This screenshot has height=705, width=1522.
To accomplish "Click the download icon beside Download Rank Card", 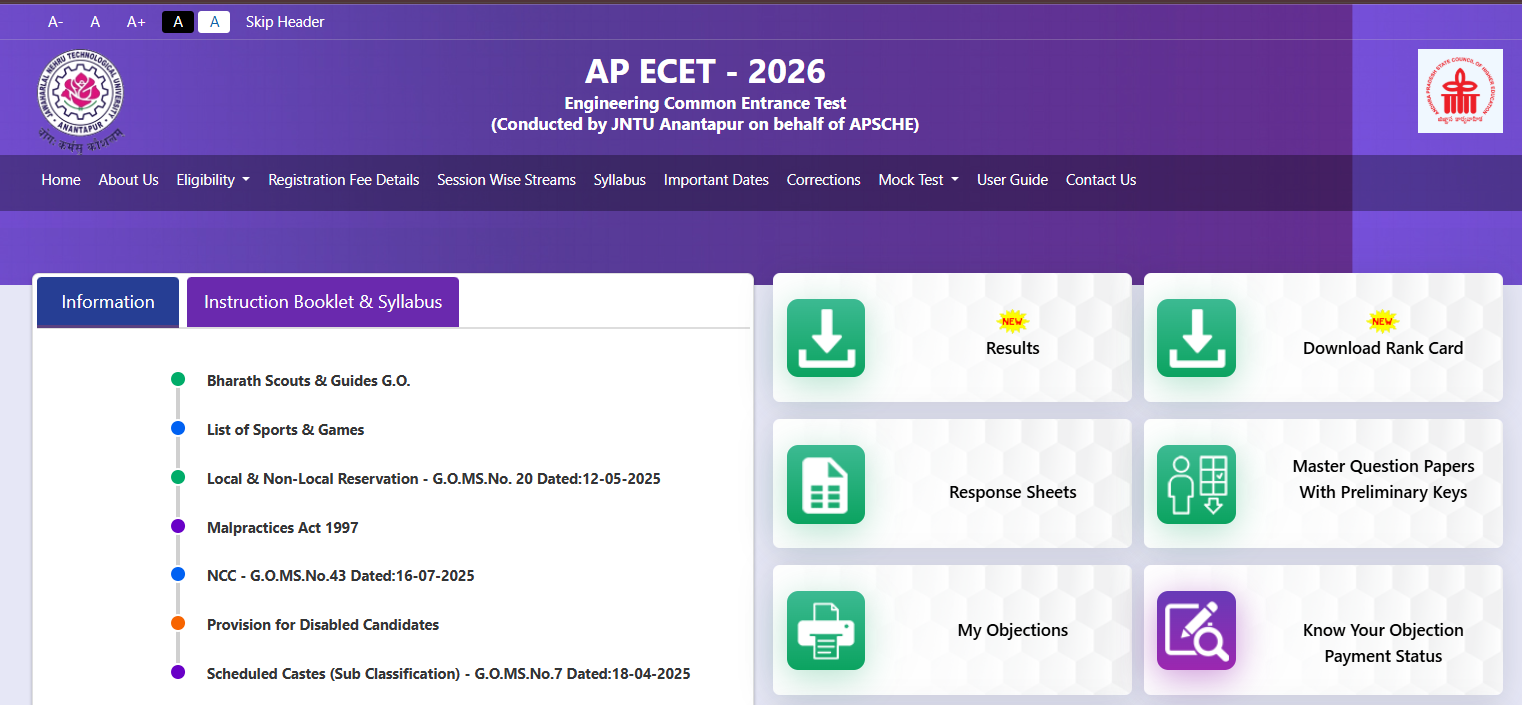I will 1196,338.
